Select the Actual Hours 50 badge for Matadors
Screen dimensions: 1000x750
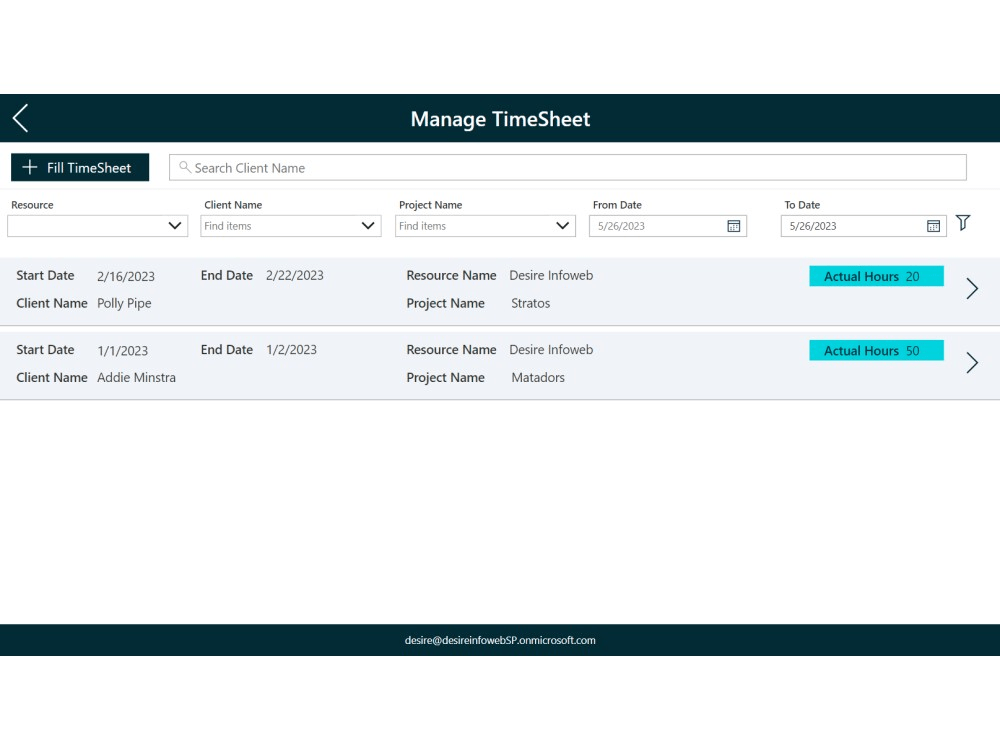coord(876,350)
